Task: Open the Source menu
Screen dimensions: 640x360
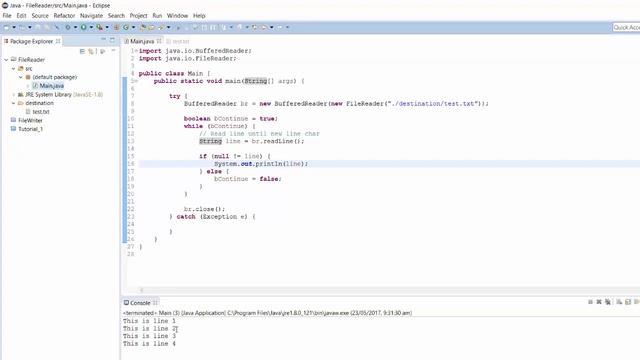Action: [x=40, y=16]
